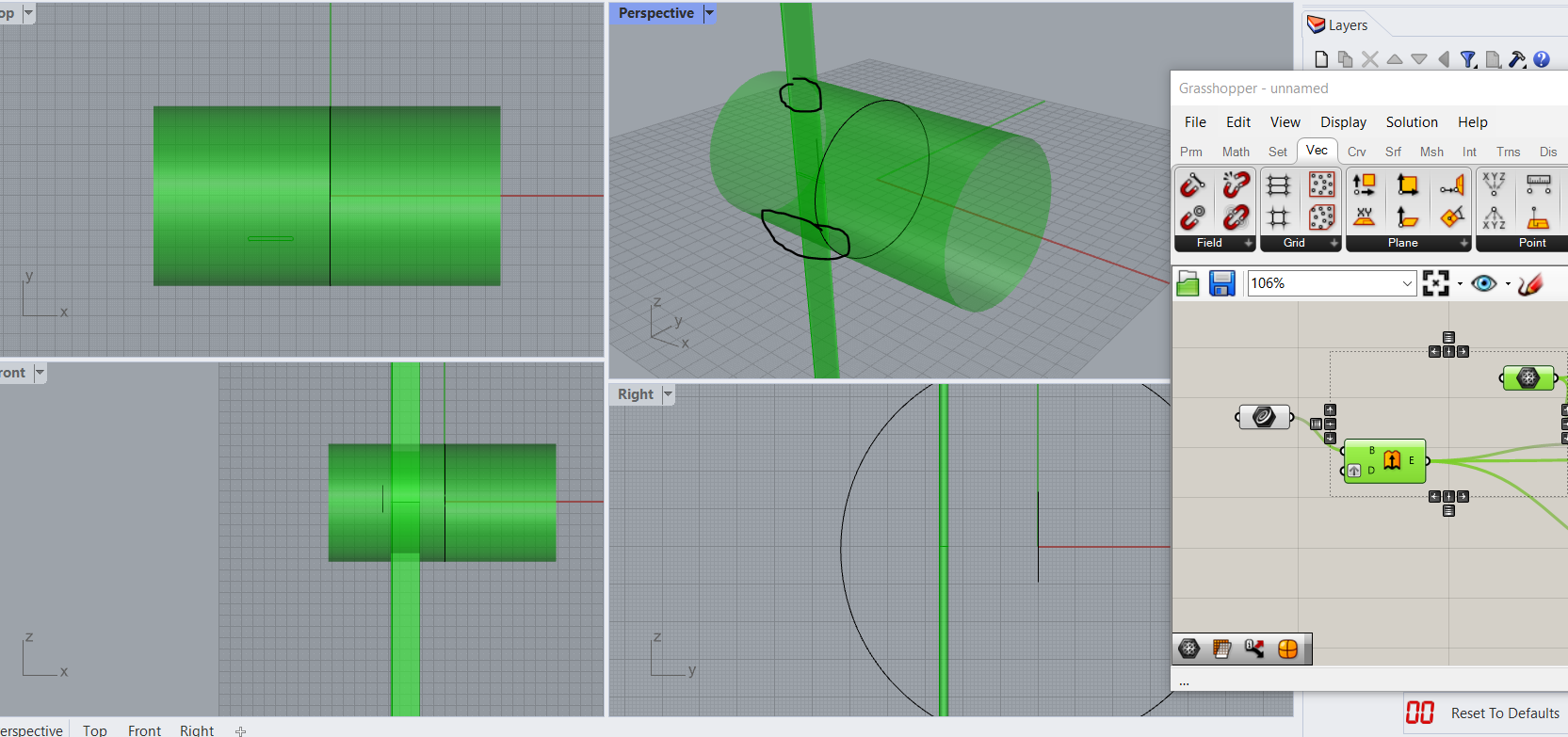Open the 106% zoom level dropdown

tap(1407, 283)
